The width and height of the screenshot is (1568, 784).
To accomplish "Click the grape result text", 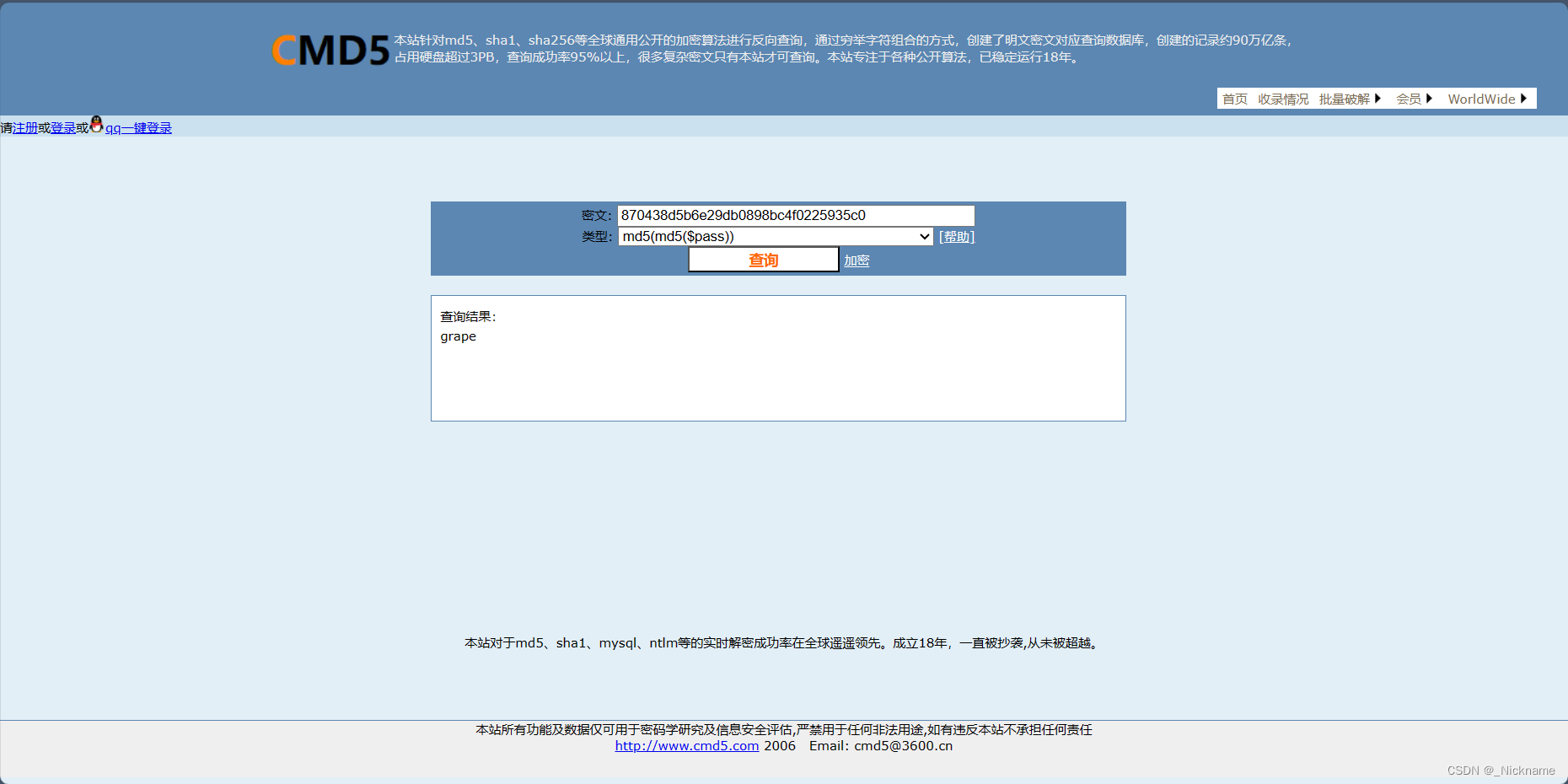I will point(458,336).
